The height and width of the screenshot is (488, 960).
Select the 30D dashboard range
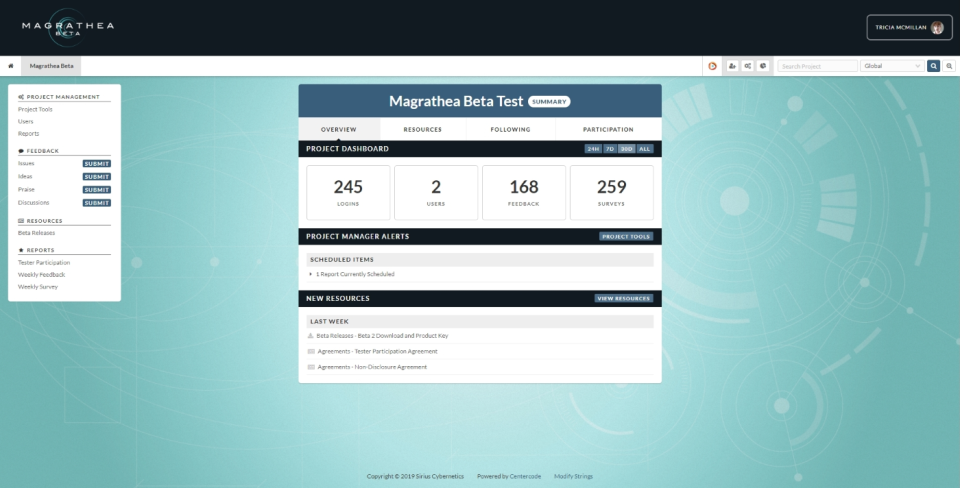(626, 149)
